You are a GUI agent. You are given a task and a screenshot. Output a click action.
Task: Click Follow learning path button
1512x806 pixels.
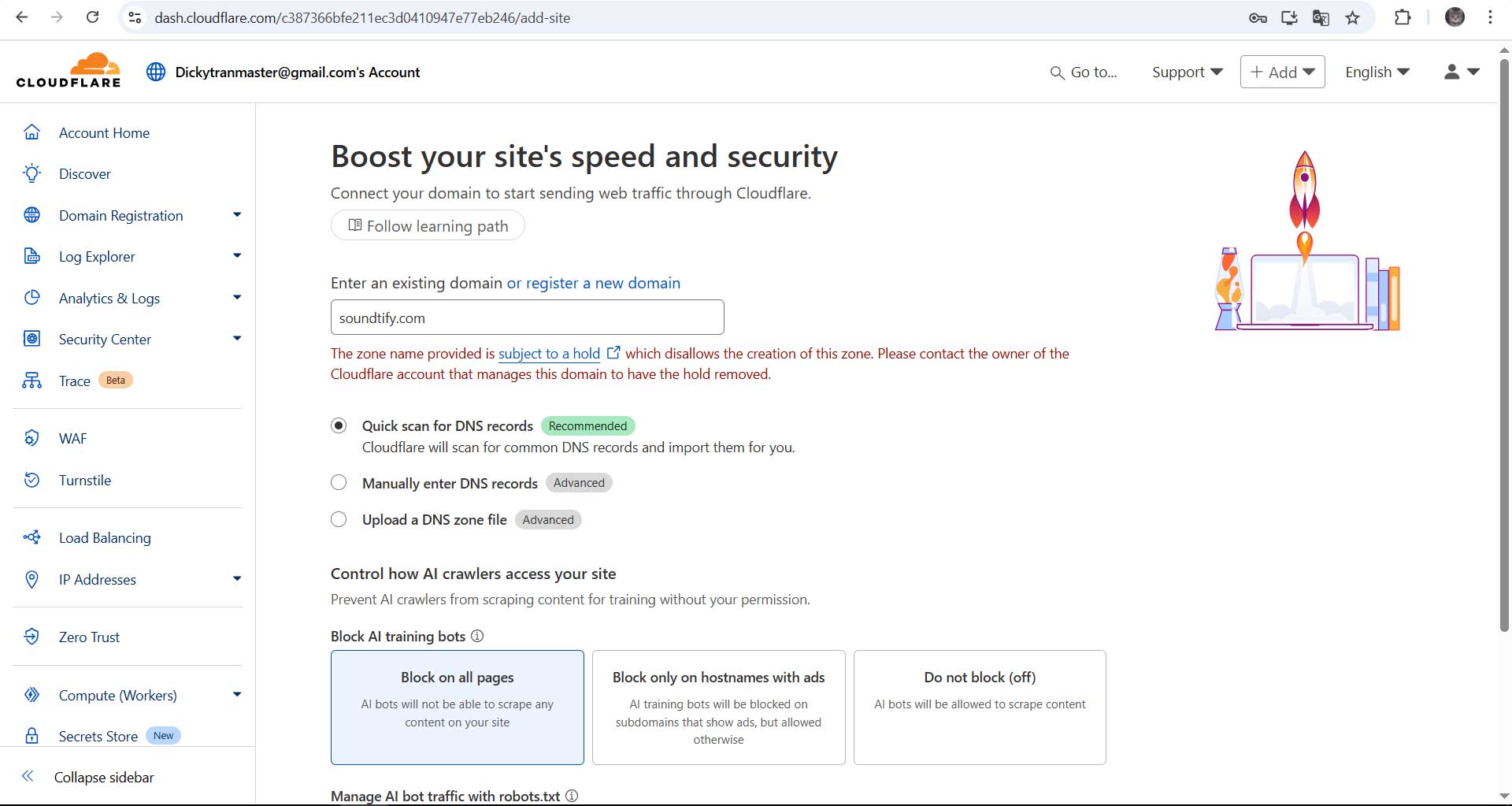click(x=428, y=225)
